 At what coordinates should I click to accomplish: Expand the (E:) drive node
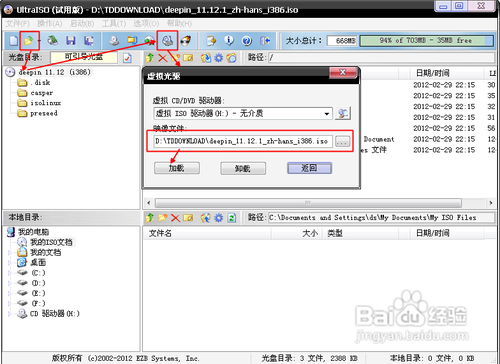pyautogui.click(x=9, y=293)
